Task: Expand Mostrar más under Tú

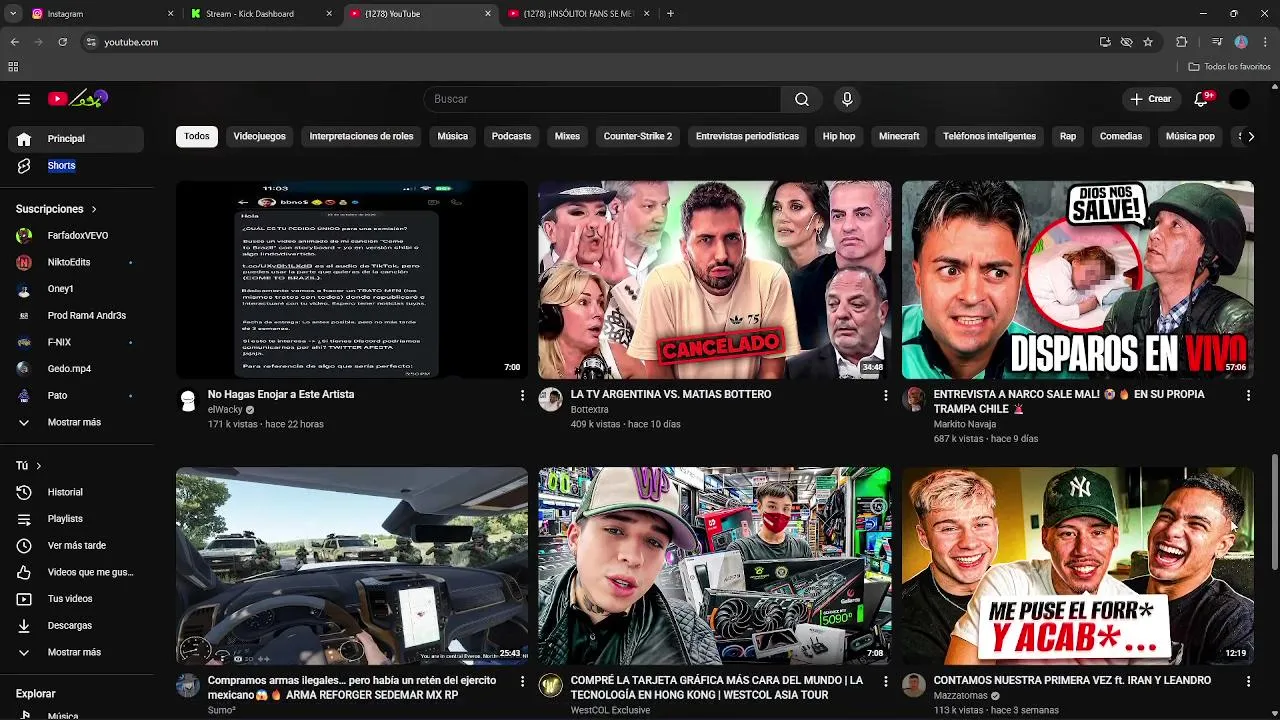Action: 76,652
